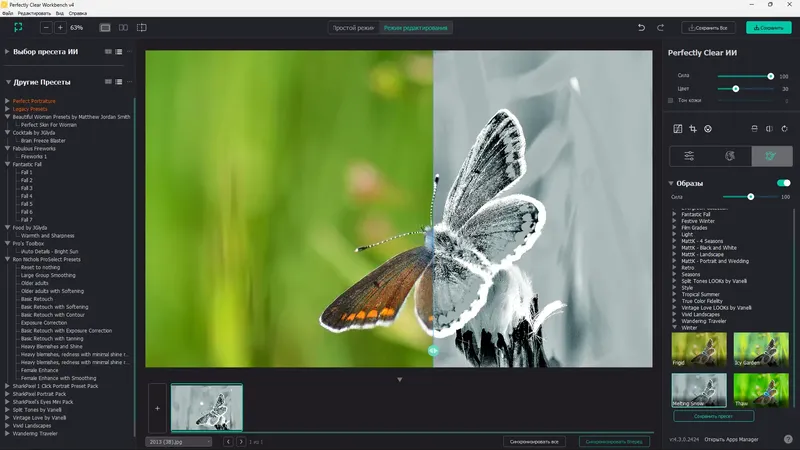800x450 pixels.
Task: Go to previous image arrow
Action: (228, 442)
